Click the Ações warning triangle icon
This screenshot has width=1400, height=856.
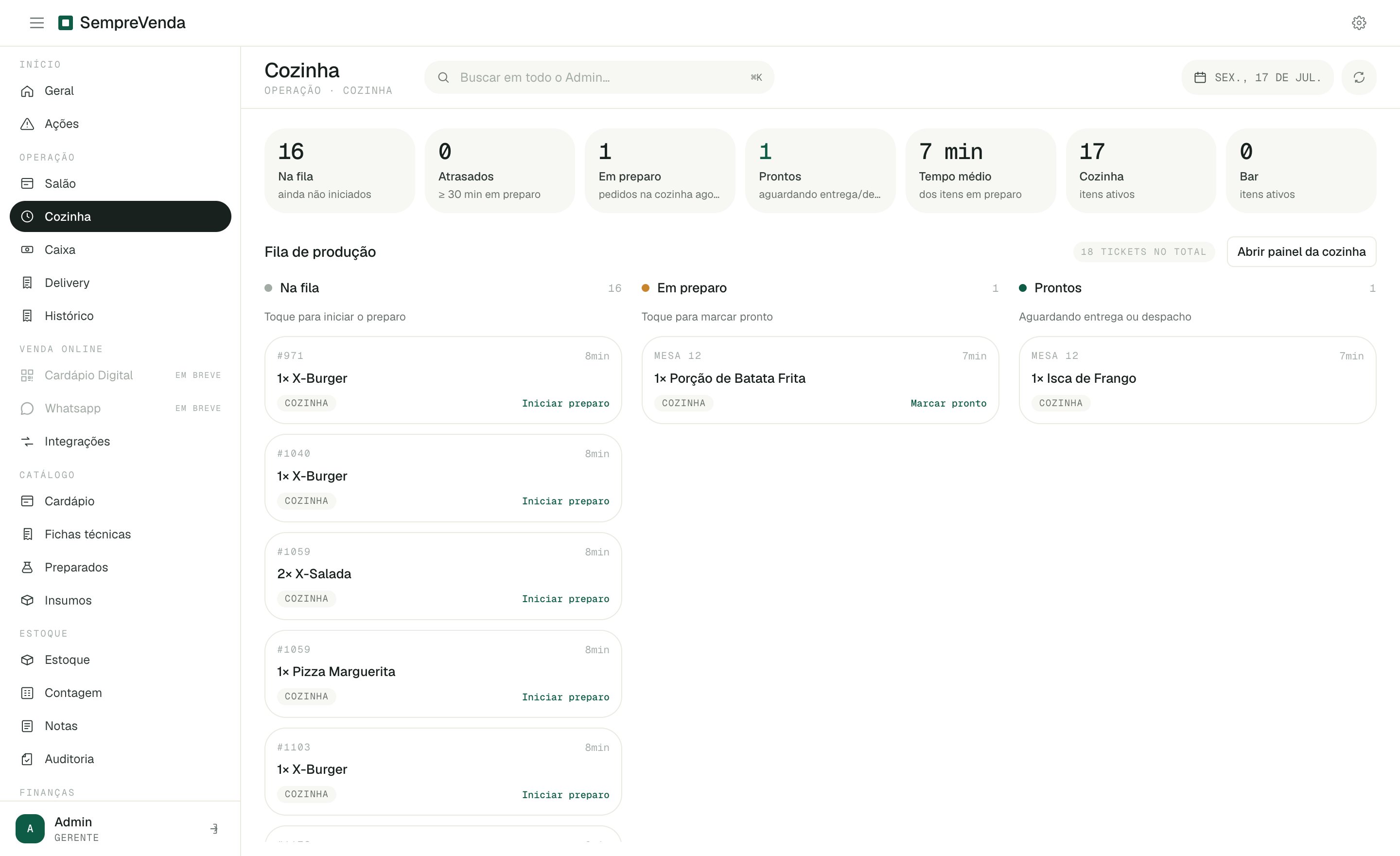[27, 124]
